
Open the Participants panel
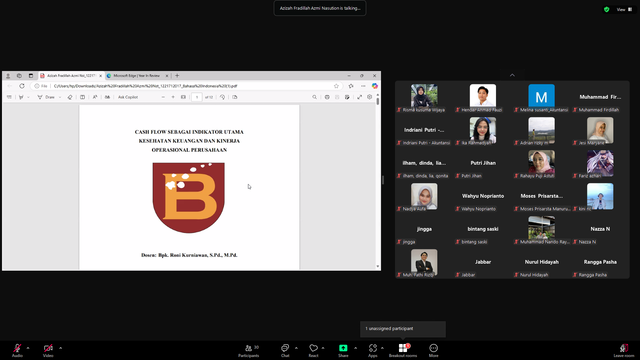249,350
